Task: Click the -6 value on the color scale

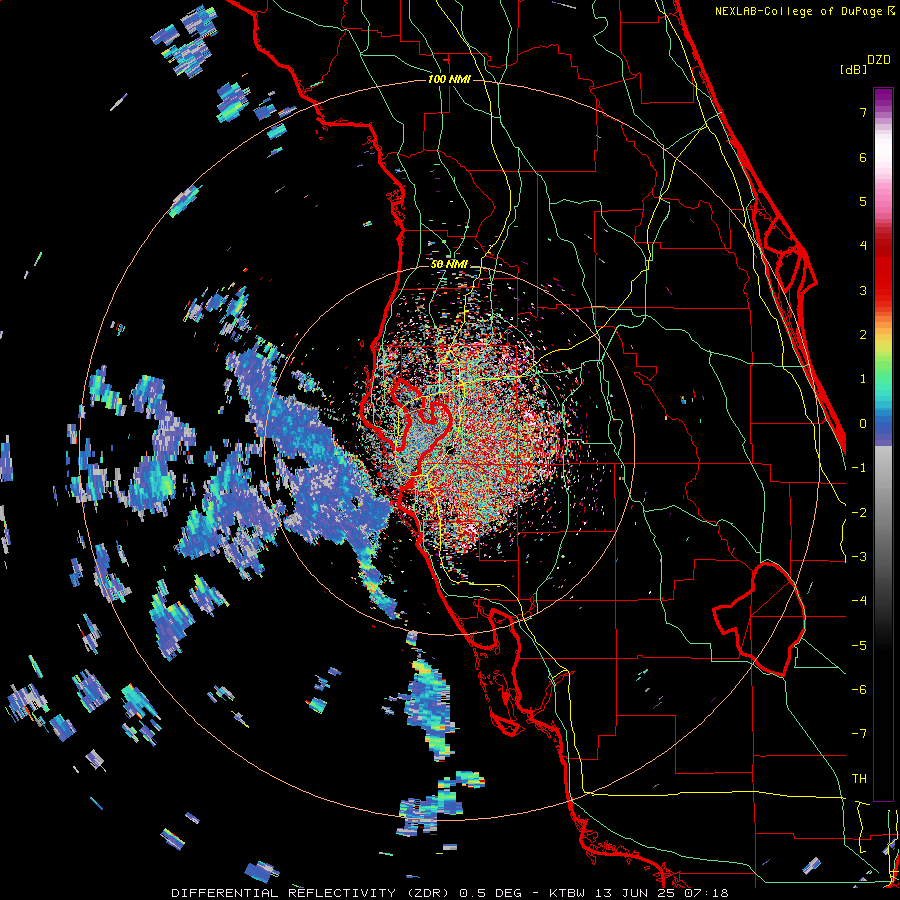Action: click(859, 690)
